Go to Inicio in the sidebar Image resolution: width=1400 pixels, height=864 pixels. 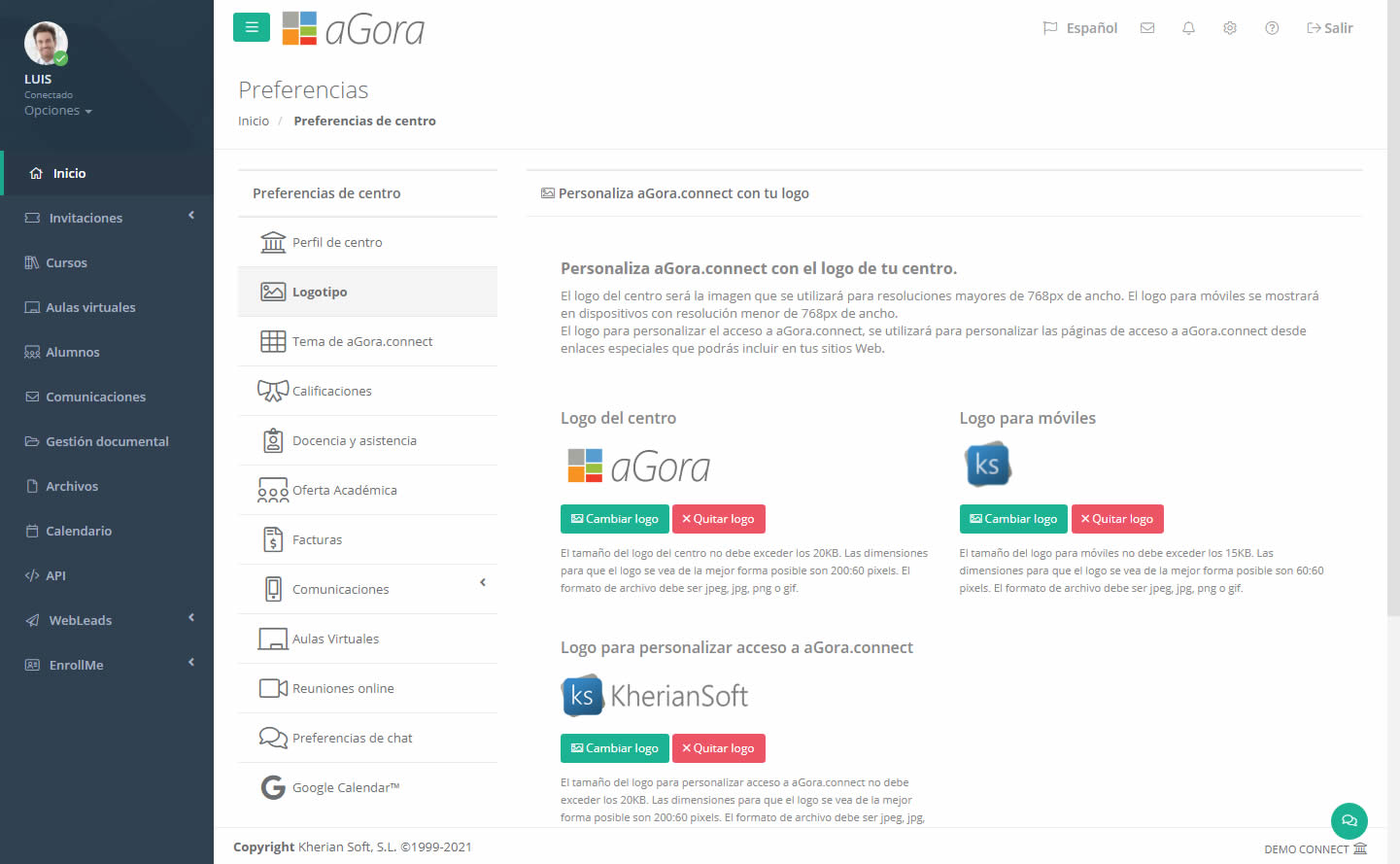tap(107, 173)
